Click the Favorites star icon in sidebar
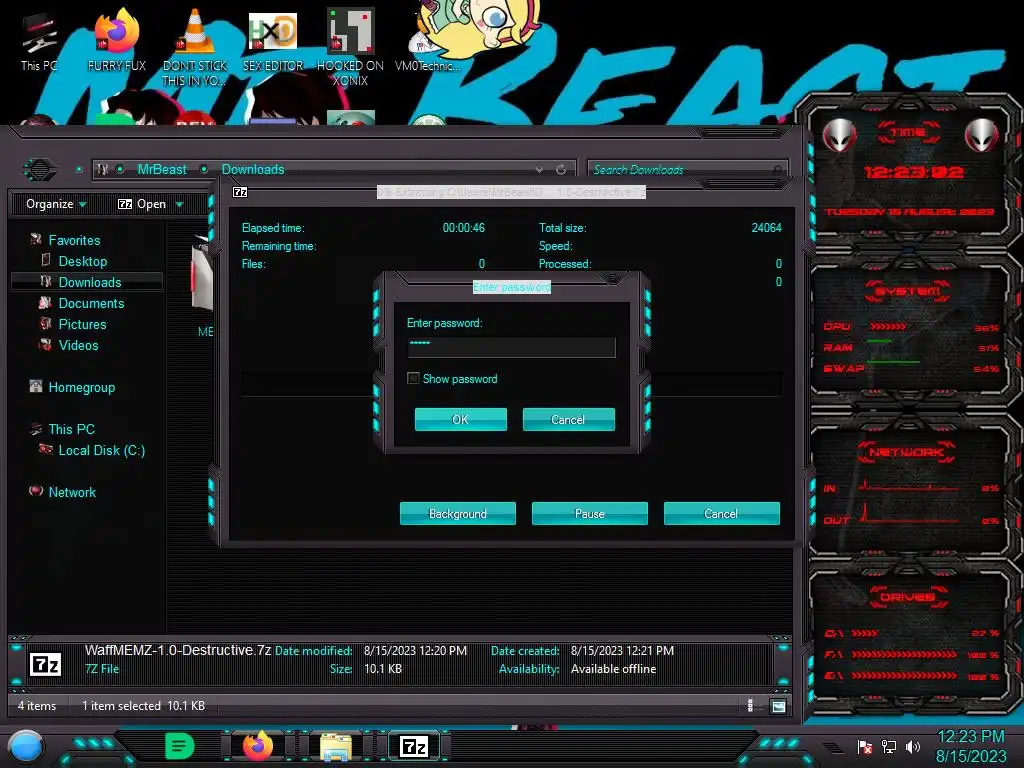The width and height of the screenshot is (1024, 768). coord(36,240)
